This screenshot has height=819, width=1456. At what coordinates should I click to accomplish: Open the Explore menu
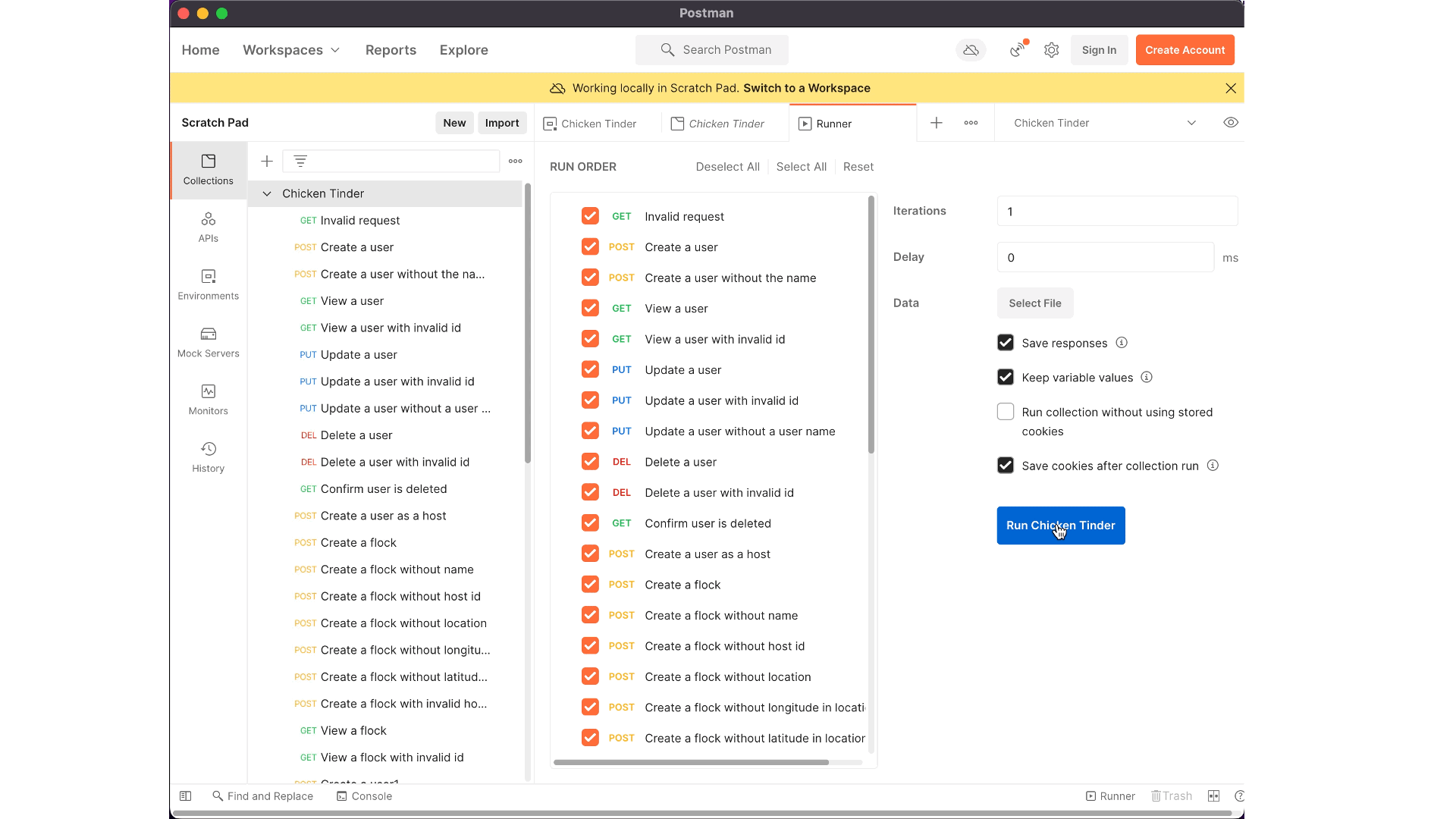click(463, 50)
